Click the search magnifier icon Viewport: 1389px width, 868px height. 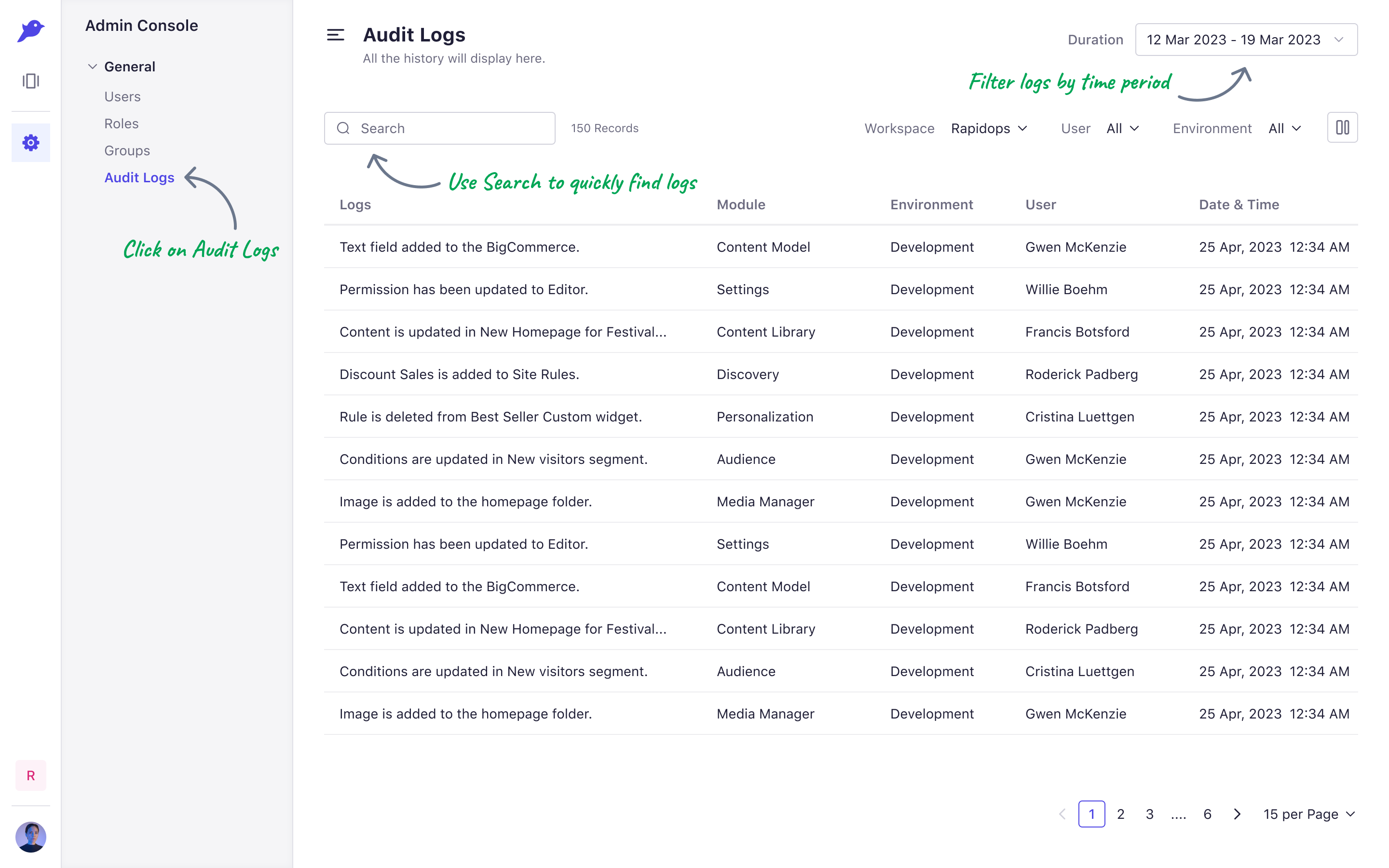pos(343,128)
